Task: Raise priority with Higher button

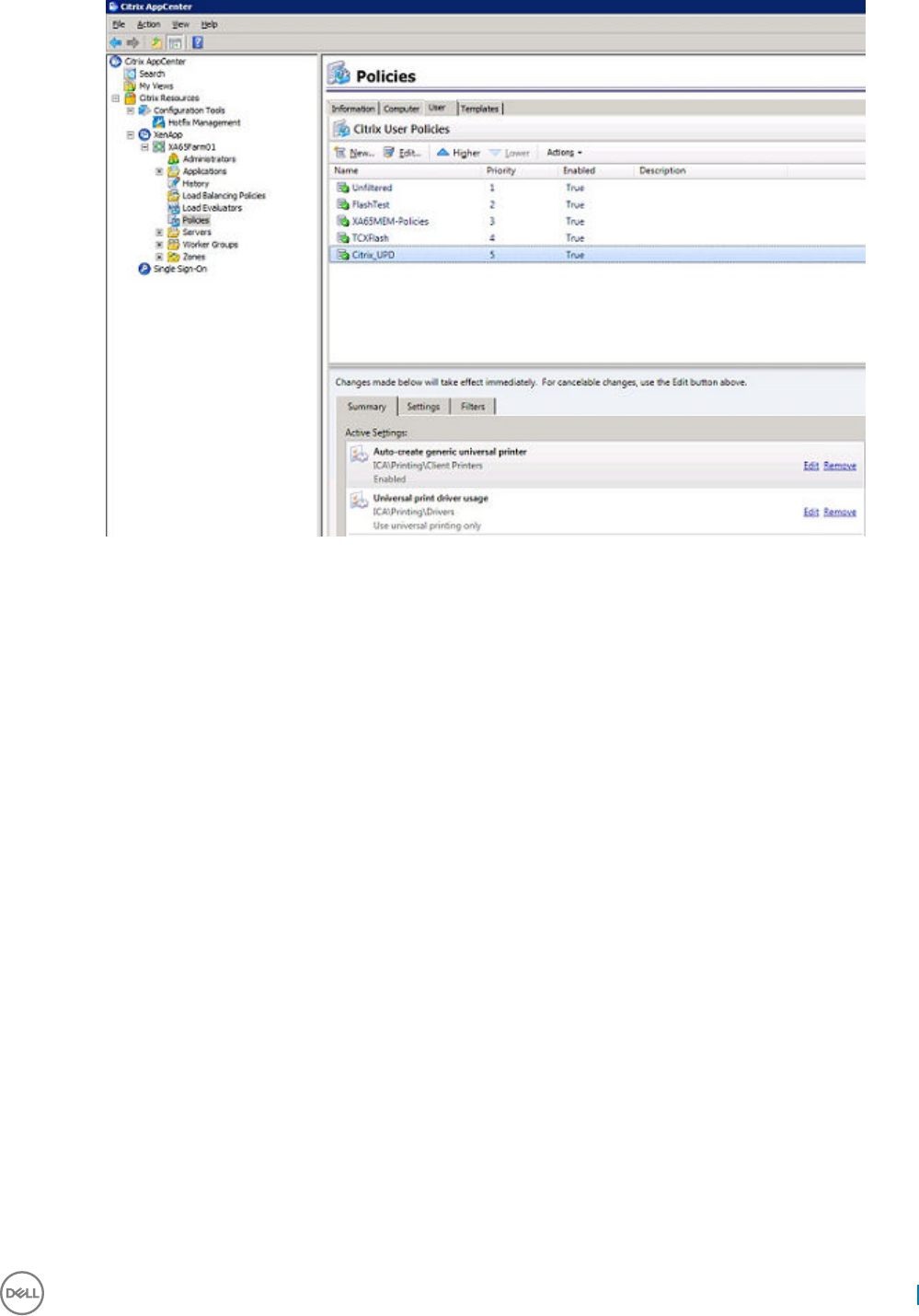Action: 458,153
